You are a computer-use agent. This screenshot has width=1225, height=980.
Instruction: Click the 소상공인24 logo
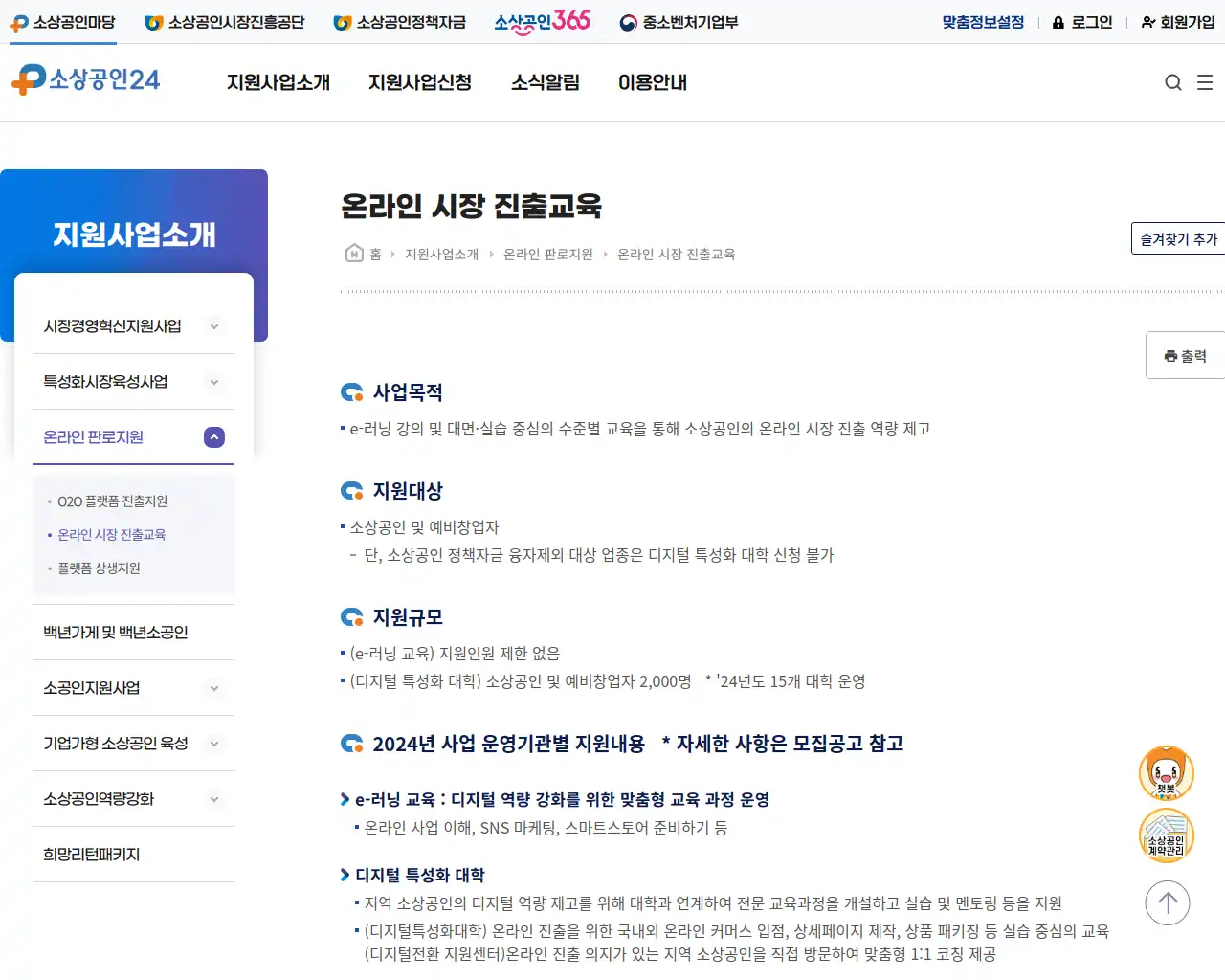click(x=86, y=82)
